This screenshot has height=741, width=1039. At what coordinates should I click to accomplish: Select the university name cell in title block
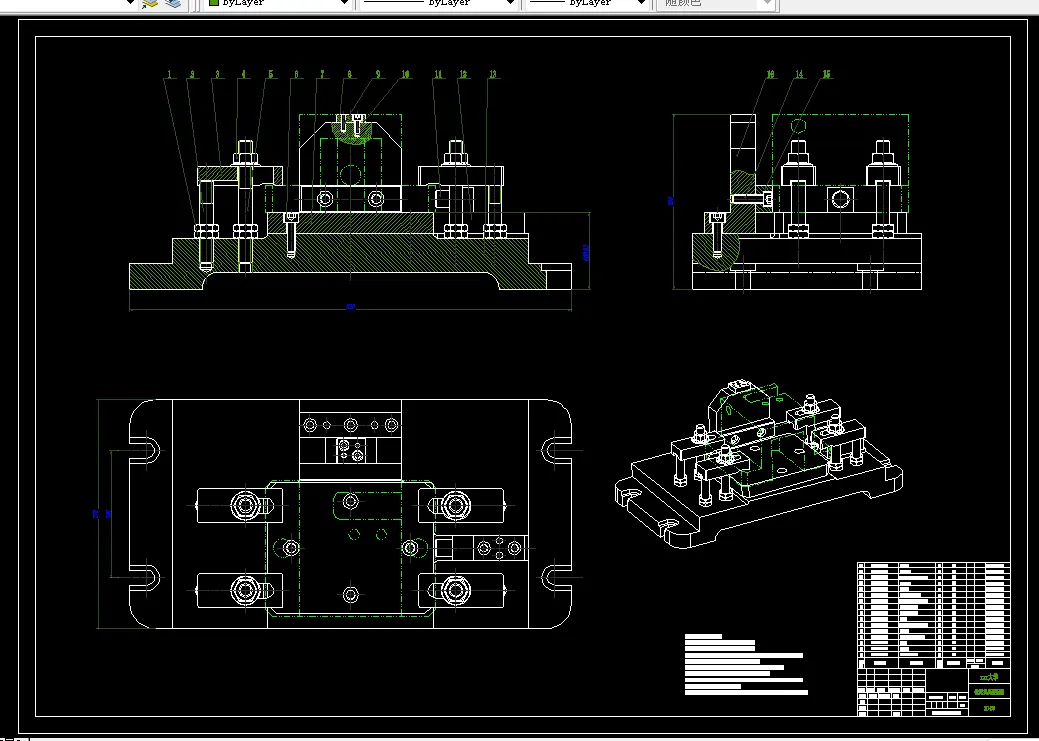pos(988,678)
